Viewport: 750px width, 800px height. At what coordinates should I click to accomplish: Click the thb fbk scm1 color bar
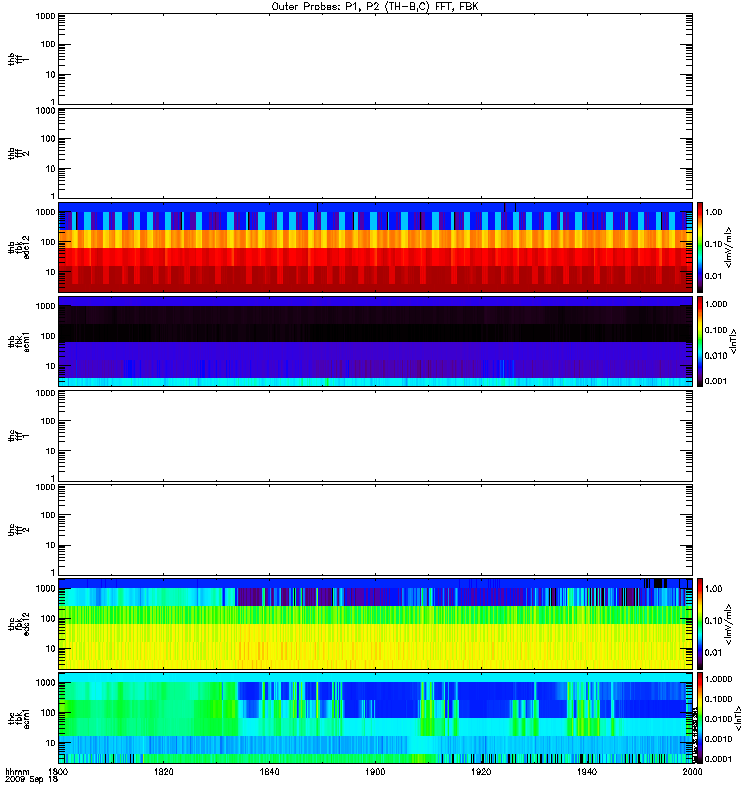click(700, 342)
